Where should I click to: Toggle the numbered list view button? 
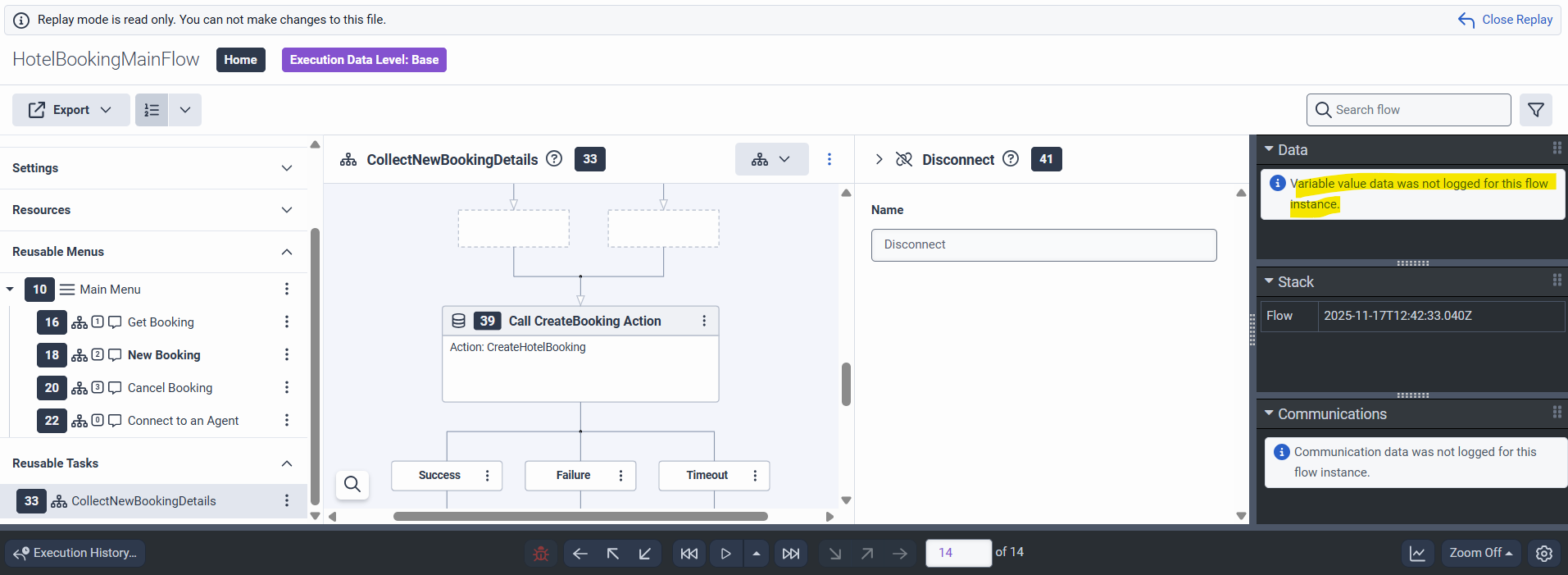pos(152,110)
